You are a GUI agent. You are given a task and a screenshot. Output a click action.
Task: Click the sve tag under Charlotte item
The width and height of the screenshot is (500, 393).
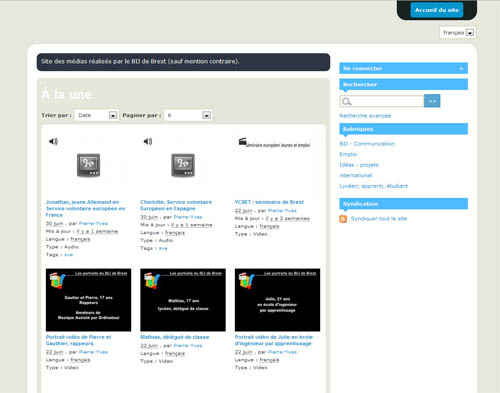coord(163,248)
